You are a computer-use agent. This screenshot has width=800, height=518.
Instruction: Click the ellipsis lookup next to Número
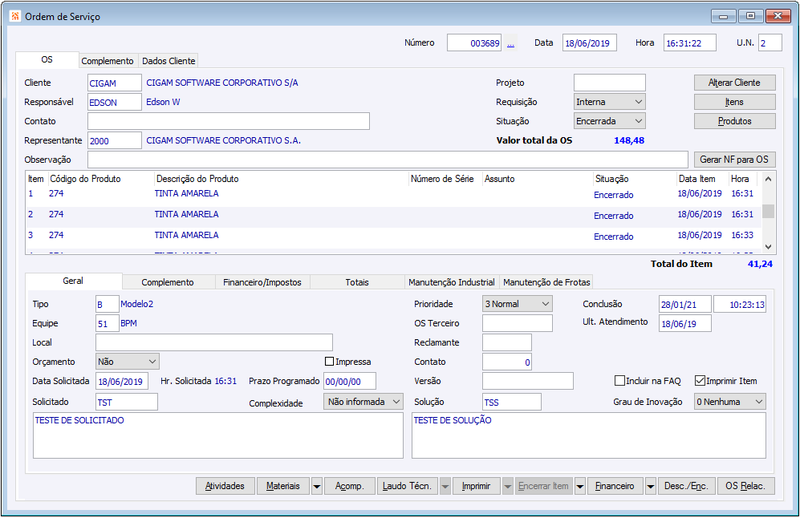(511, 43)
